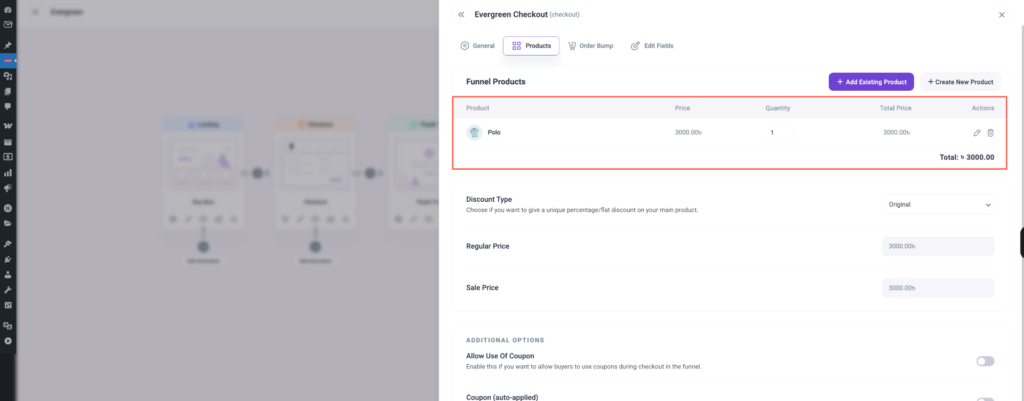The height and width of the screenshot is (401, 1024).
Task: Open the Discount Type dropdown
Action: 938,204
